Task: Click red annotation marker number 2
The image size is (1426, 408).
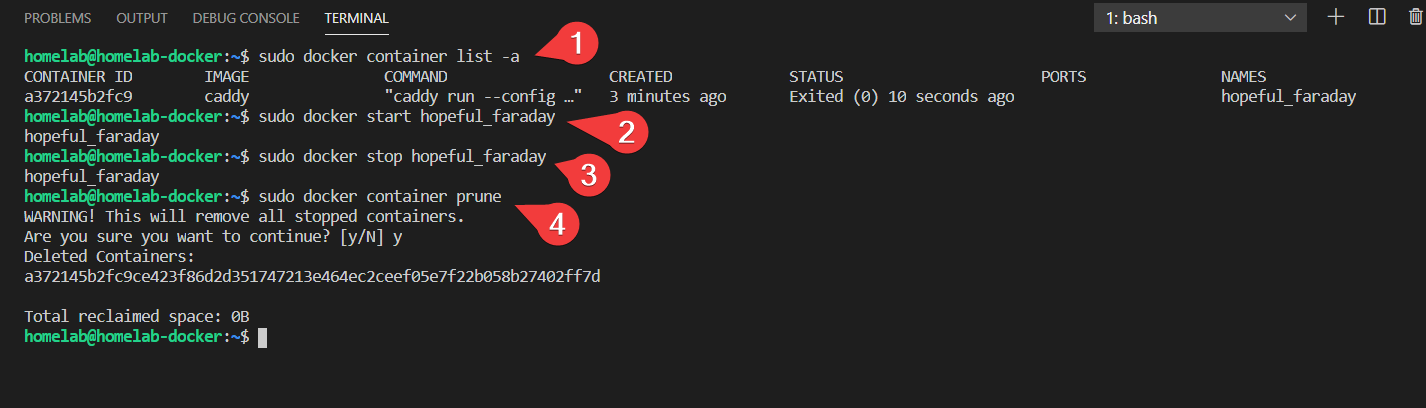Action: (x=626, y=132)
